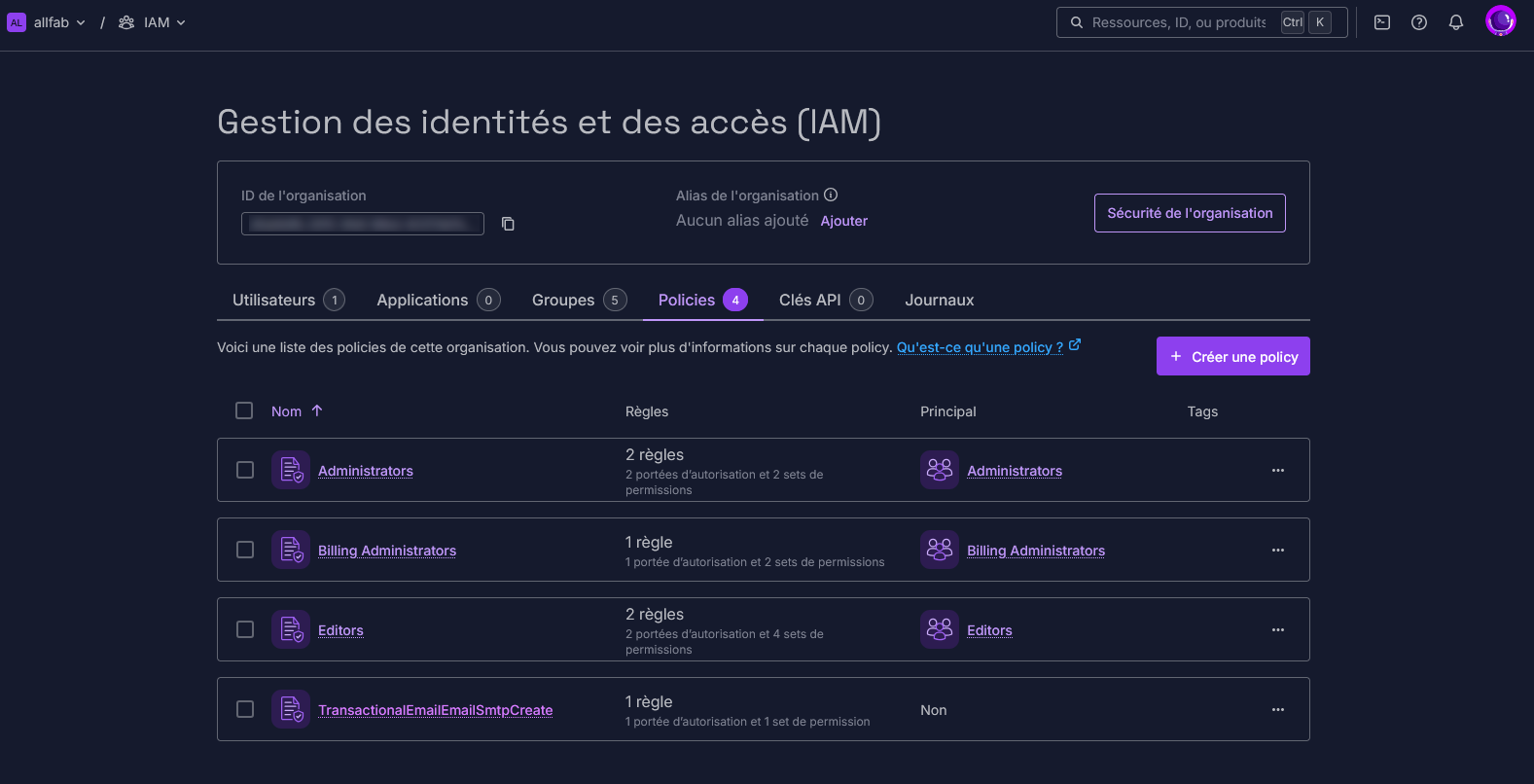The height and width of the screenshot is (784, 1534).
Task: Click the external link icon after the policy question link
Action: (1075, 345)
